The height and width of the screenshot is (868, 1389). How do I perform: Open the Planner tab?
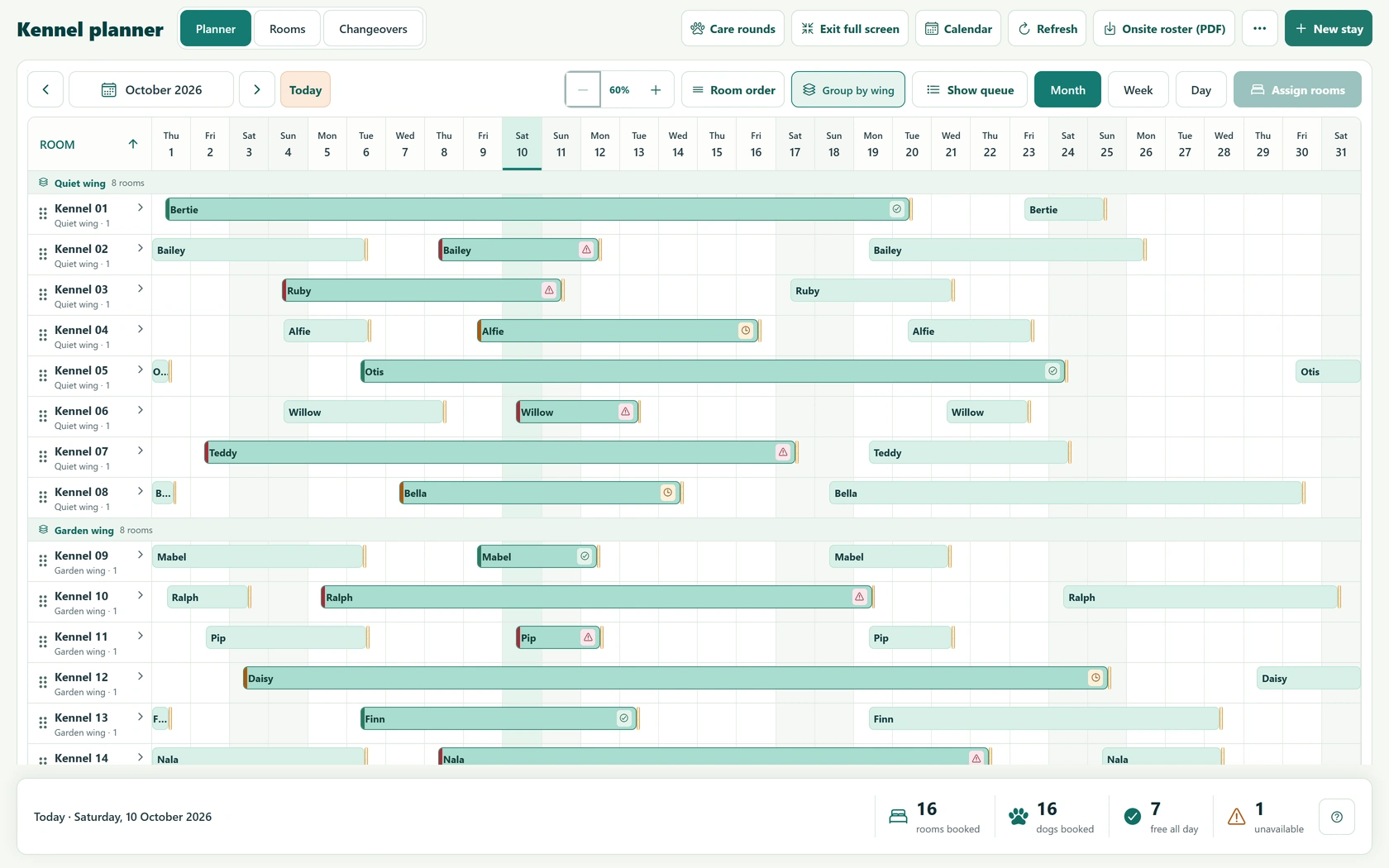click(x=216, y=28)
